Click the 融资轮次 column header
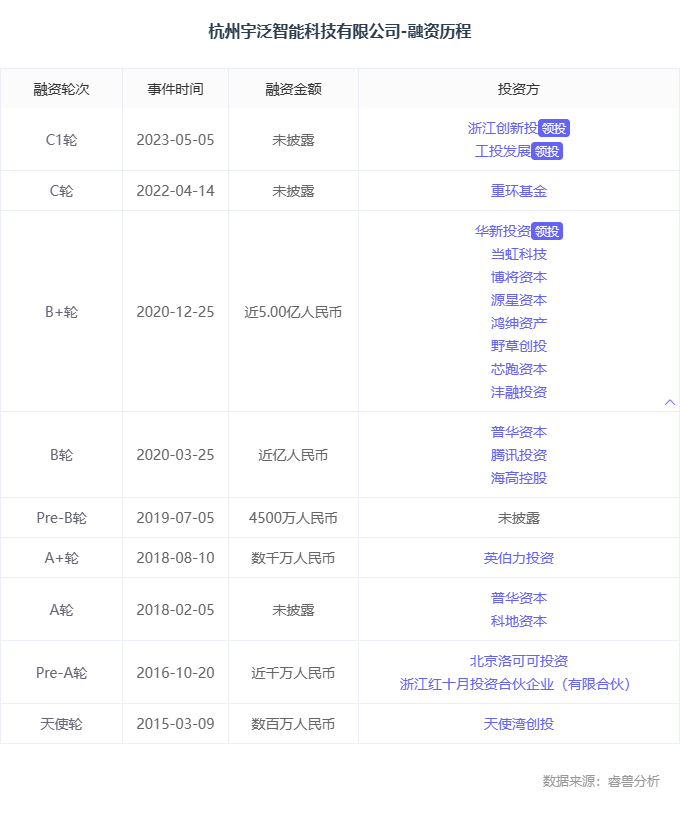Image resolution: width=680 pixels, height=817 pixels. [x=61, y=89]
